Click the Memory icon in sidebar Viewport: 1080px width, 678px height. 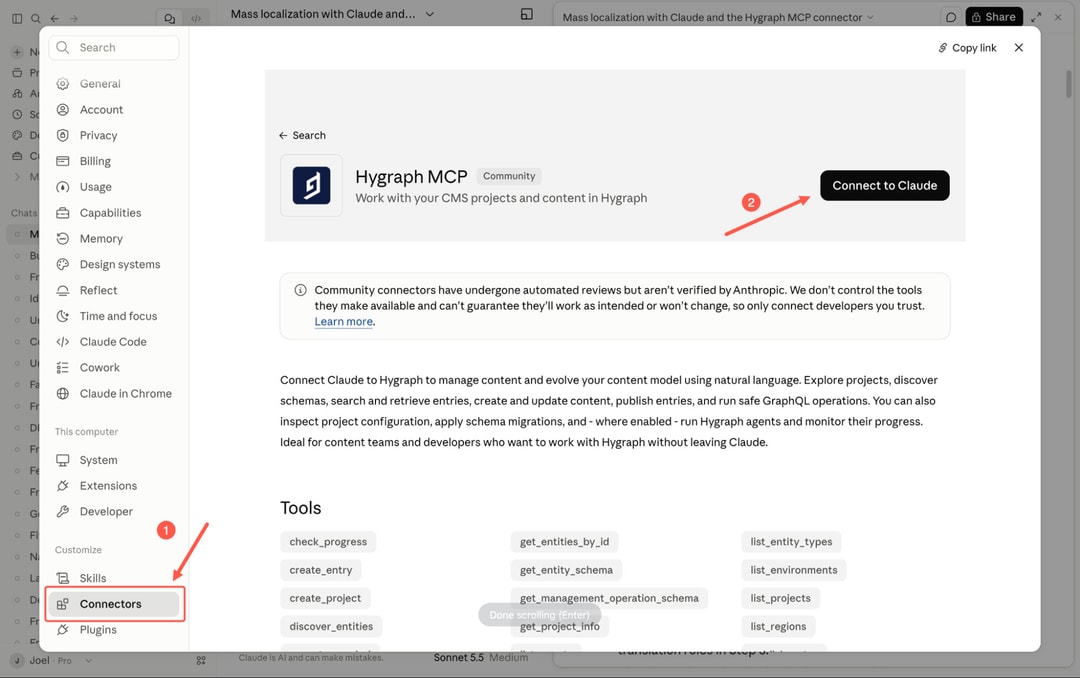(x=63, y=238)
